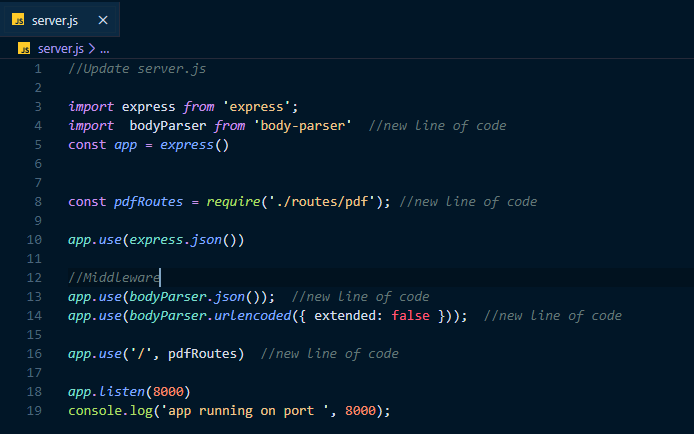Image resolution: width=694 pixels, height=434 pixels.
Task: Click the 'pdfRoutes' variable on line 8
Action: coord(148,202)
